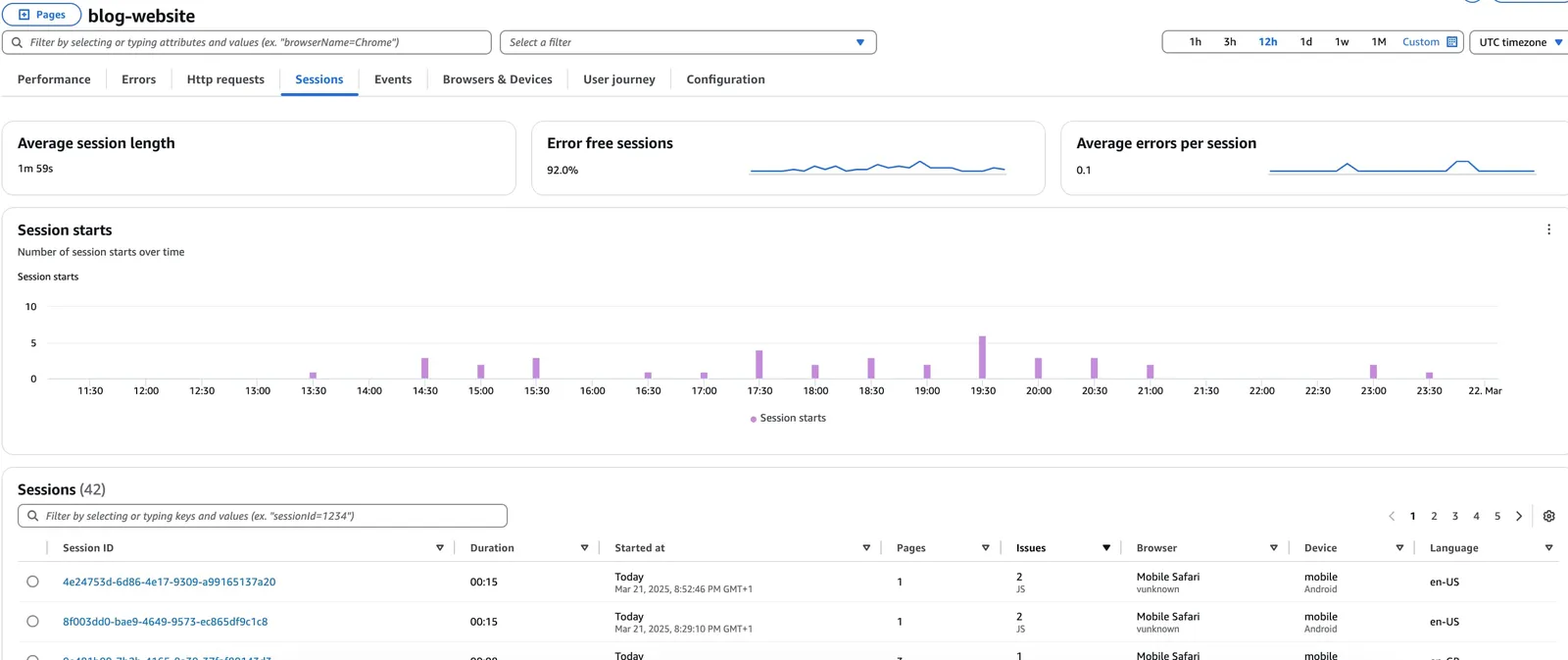
Task: Open the sessions table settings gear
Action: click(x=1548, y=516)
